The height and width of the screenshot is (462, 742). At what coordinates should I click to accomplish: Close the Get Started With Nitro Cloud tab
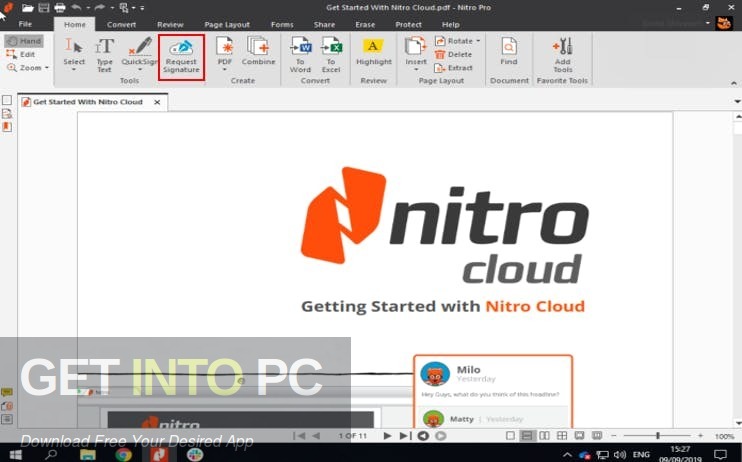(x=157, y=102)
